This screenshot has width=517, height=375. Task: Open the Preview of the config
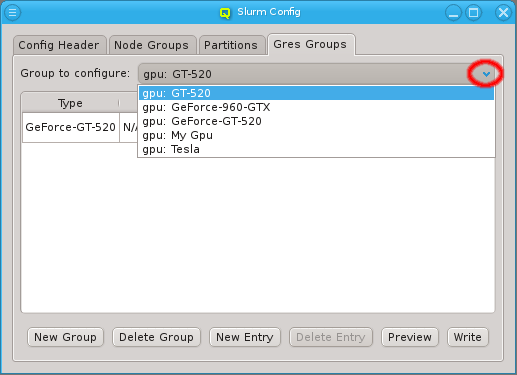coord(410,337)
